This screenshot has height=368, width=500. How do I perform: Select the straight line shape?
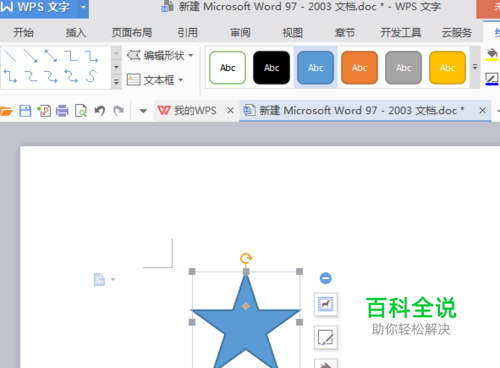click(10, 56)
